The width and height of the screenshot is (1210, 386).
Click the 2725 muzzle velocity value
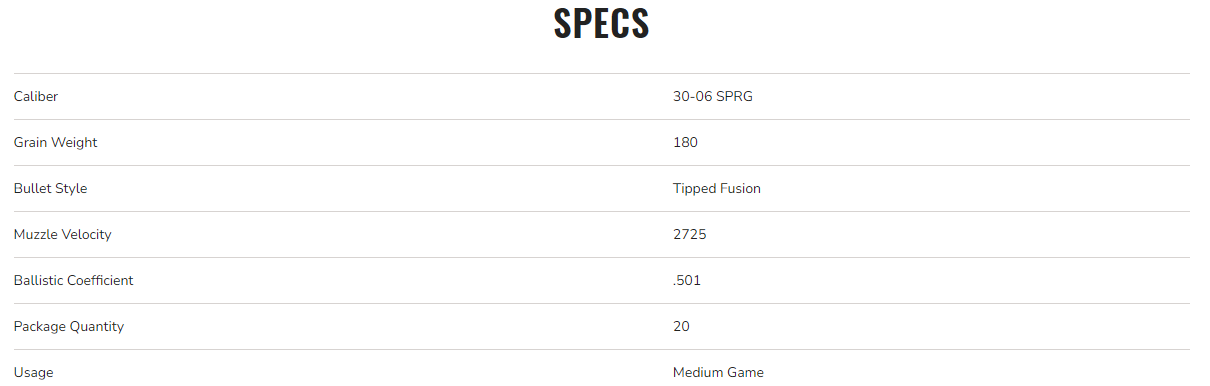click(689, 234)
